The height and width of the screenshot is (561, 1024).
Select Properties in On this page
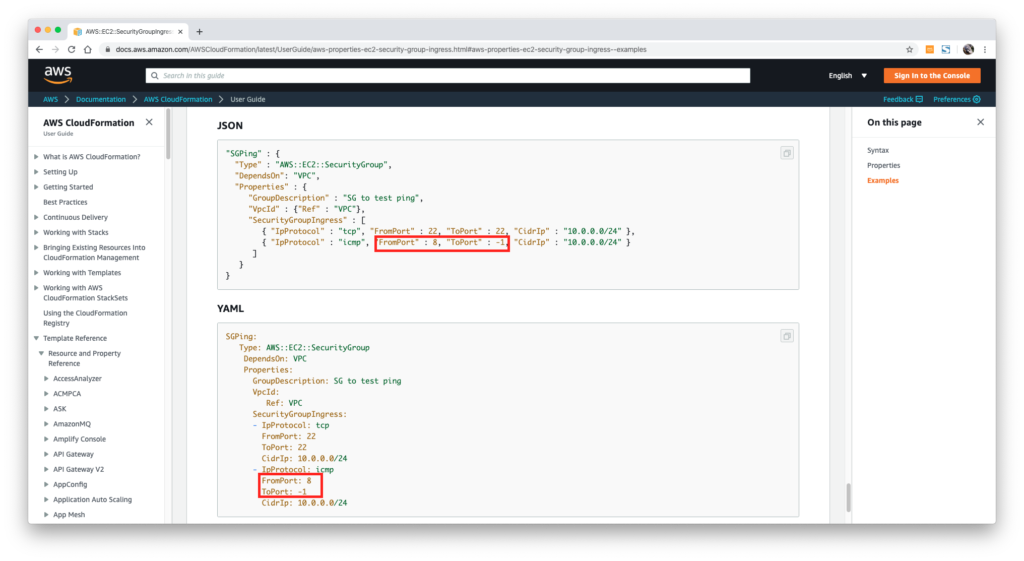(x=883, y=165)
